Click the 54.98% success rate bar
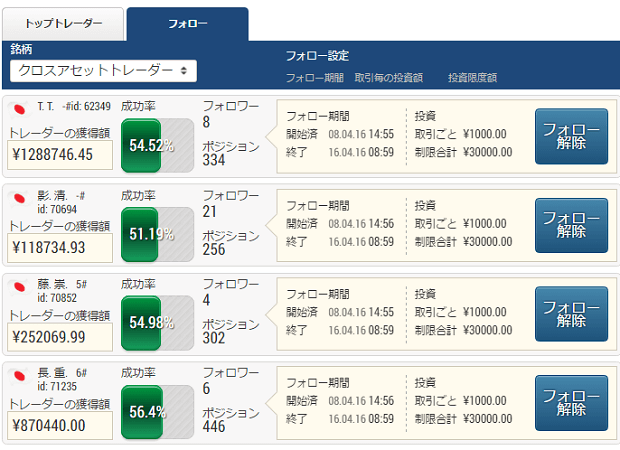The image size is (620, 450). point(157,323)
